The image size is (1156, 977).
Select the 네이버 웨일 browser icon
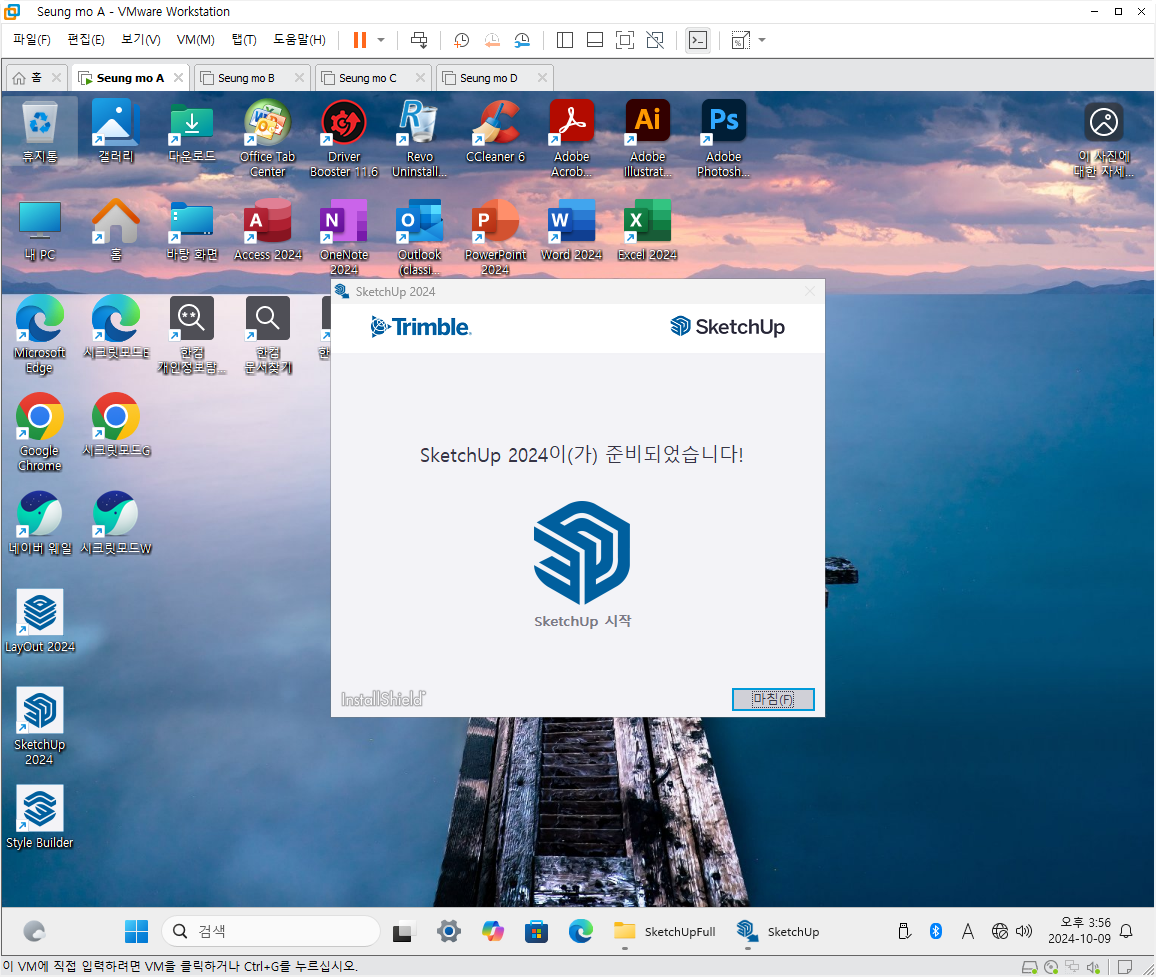pyautogui.click(x=40, y=524)
